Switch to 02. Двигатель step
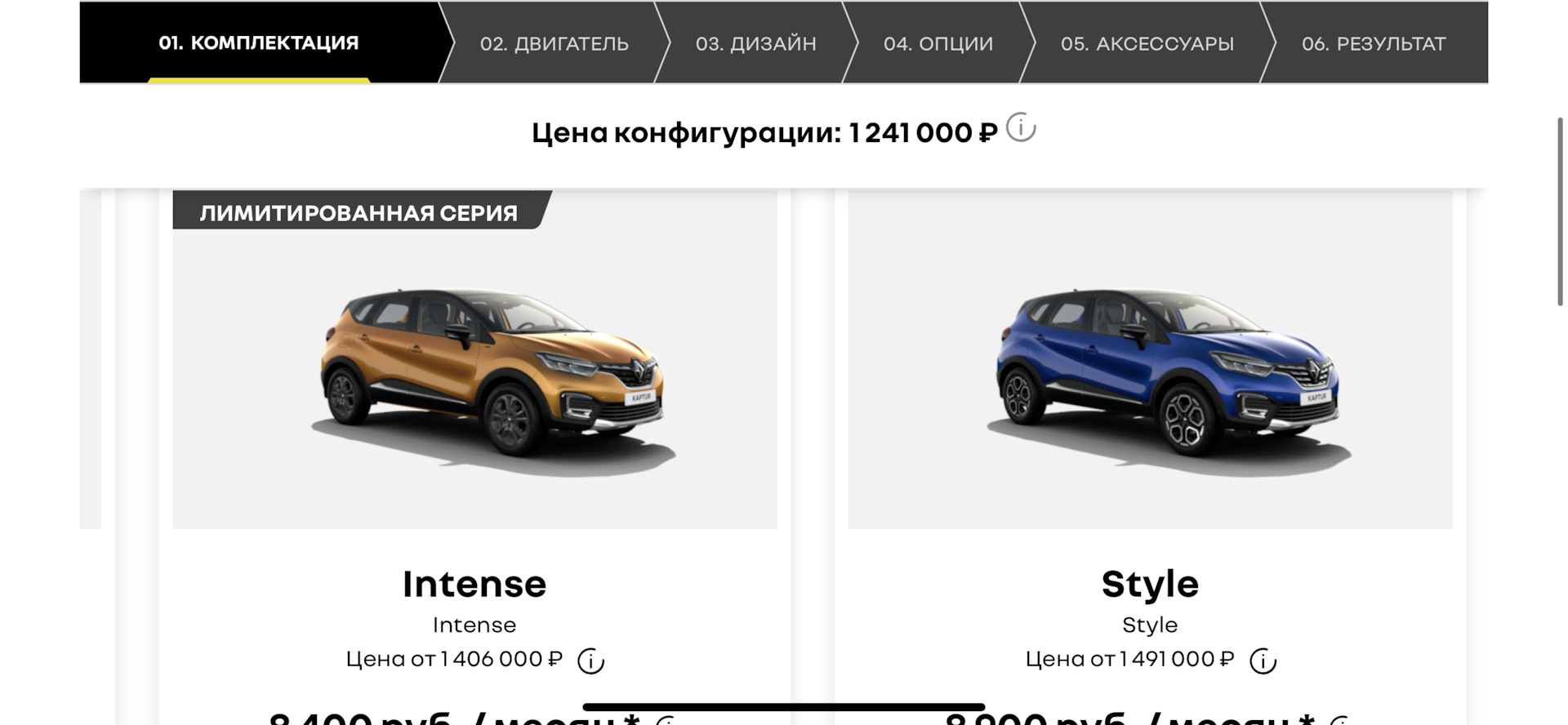 point(555,43)
